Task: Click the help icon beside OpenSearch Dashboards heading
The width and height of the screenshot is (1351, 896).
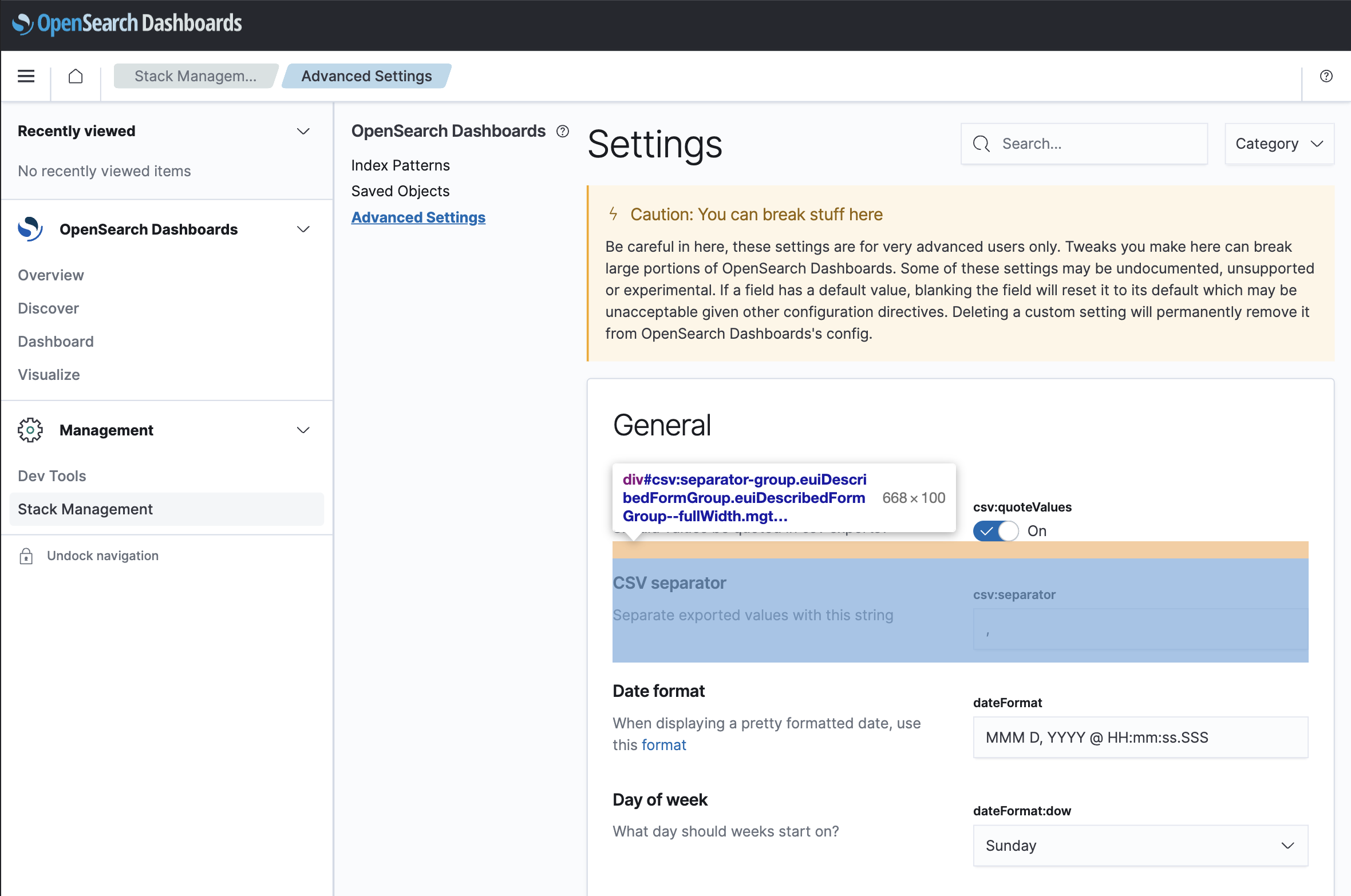Action: [x=563, y=131]
